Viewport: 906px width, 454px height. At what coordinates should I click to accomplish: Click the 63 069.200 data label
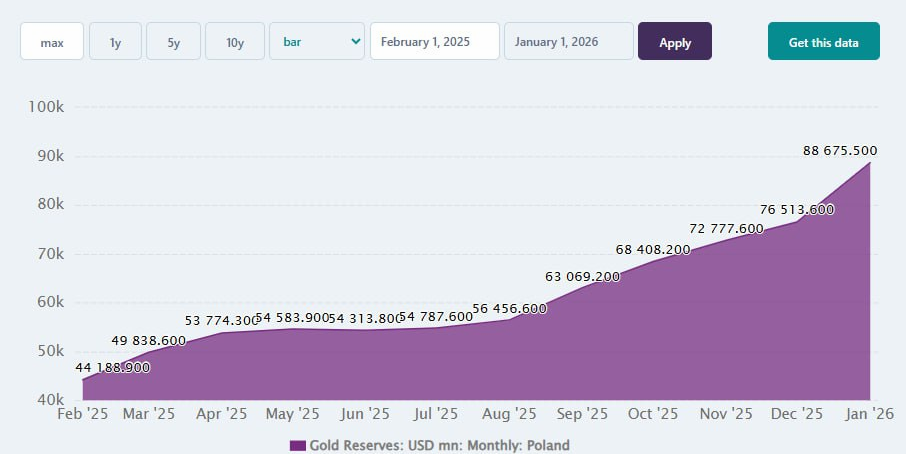pyautogui.click(x=582, y=276)
